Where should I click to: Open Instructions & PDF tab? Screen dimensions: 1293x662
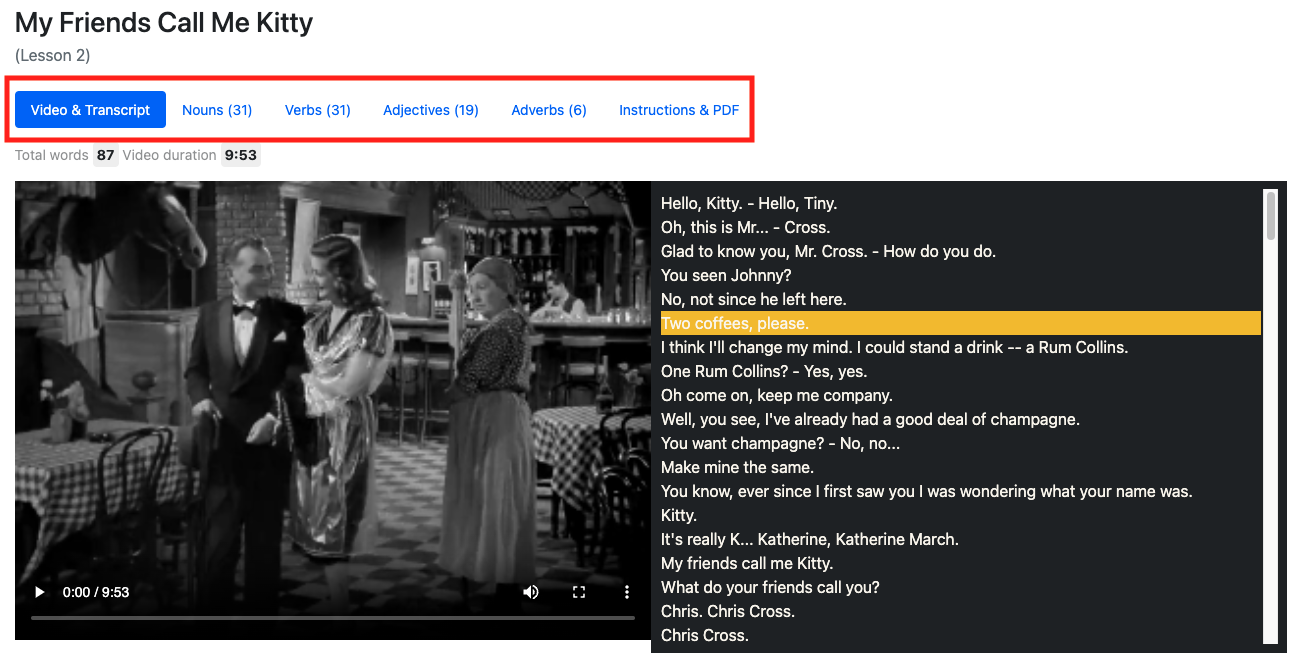tap(679, 110)
